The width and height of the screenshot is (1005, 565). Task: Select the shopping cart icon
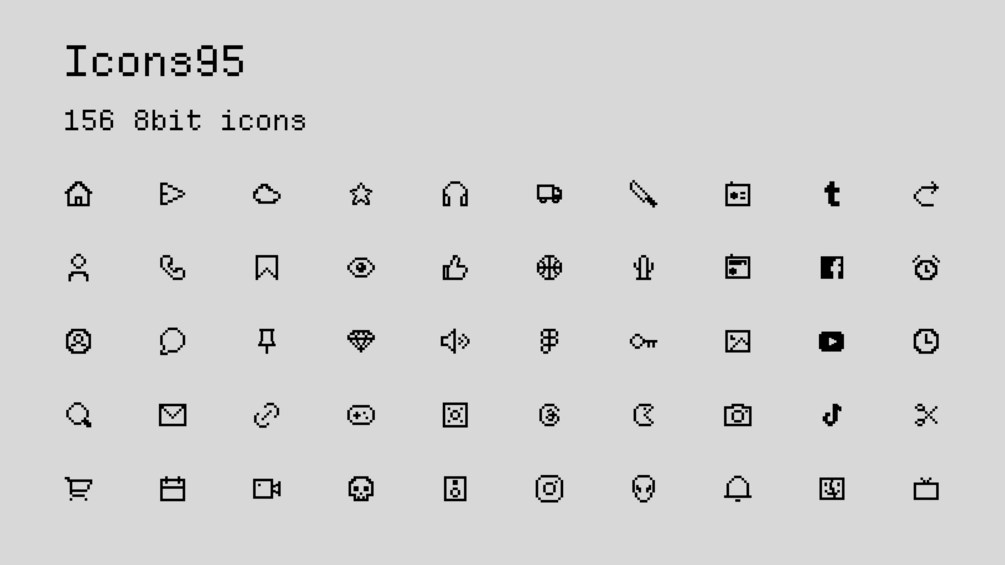click(78, 489)
